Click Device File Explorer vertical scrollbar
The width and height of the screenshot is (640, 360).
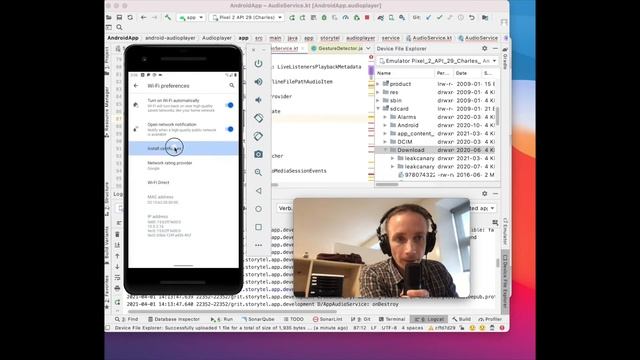click(x=497, y=116)
